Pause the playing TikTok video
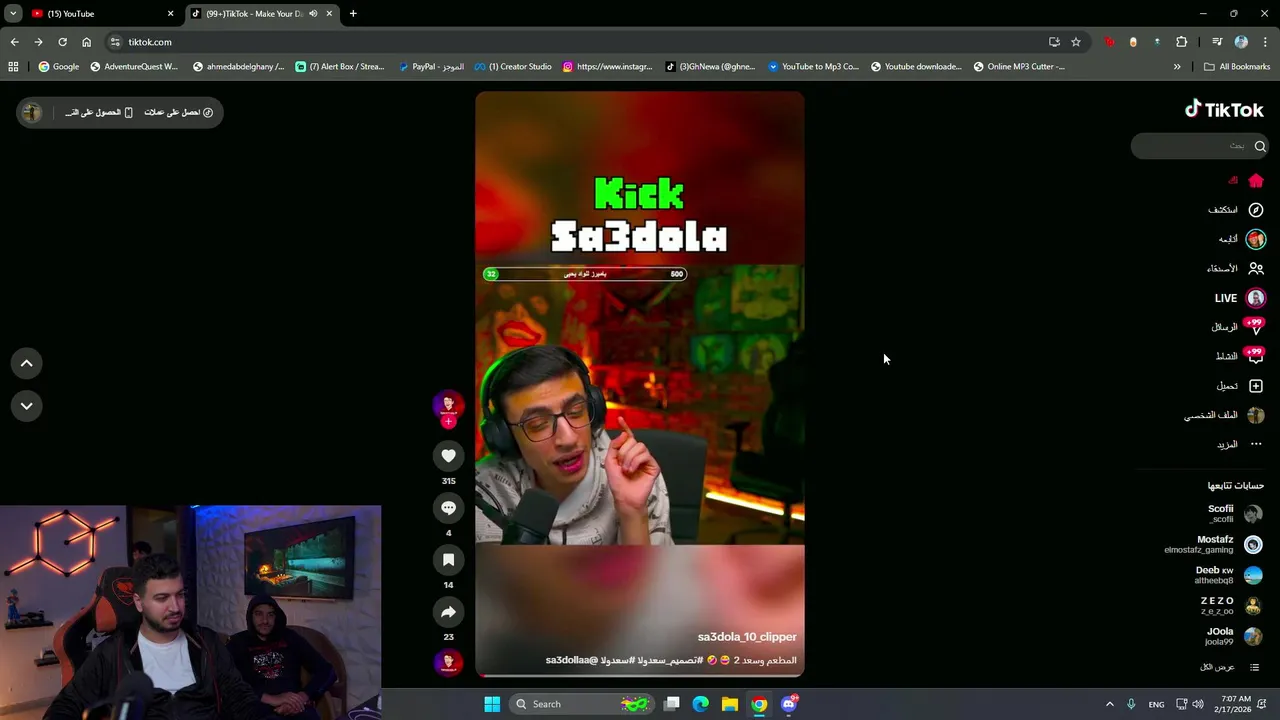The width and height of the screenshot is (1280, 720). [x=640, y=384]
